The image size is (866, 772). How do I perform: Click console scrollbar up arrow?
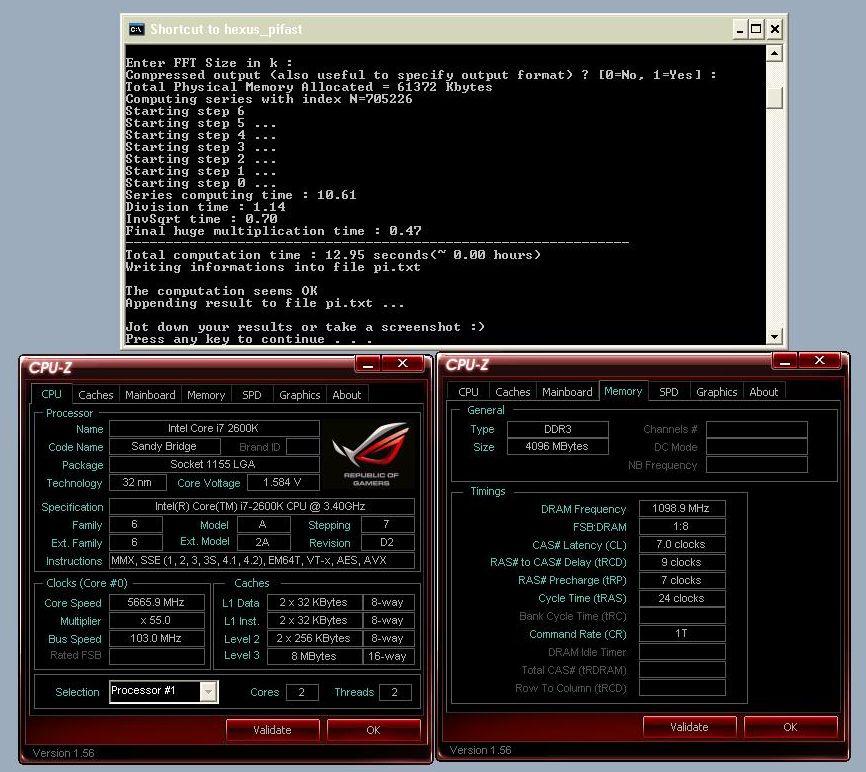[774, 54]
